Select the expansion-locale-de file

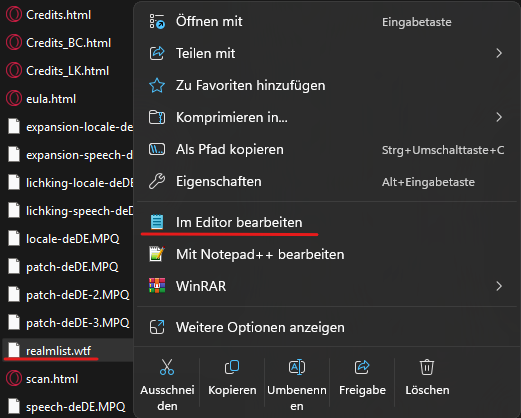pyautogui.click(x=79, y=127)
